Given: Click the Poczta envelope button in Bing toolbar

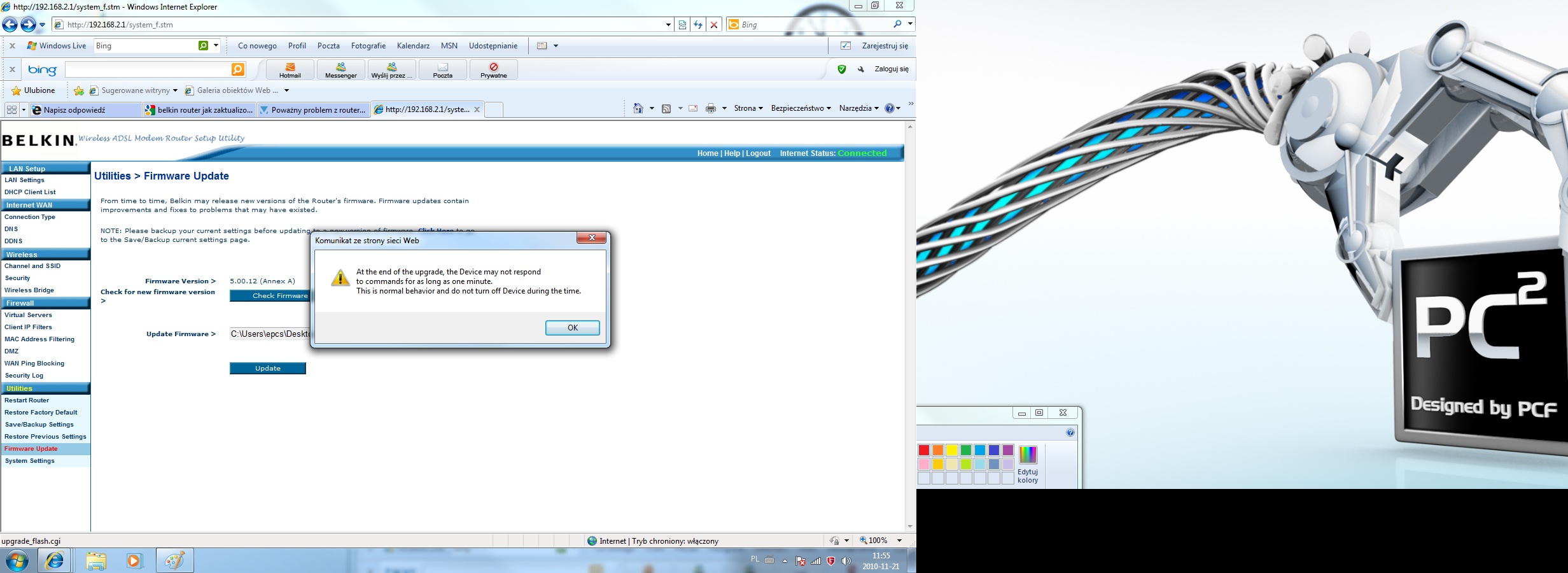Looking at the screenshot, I should click(x=443, y=69).
